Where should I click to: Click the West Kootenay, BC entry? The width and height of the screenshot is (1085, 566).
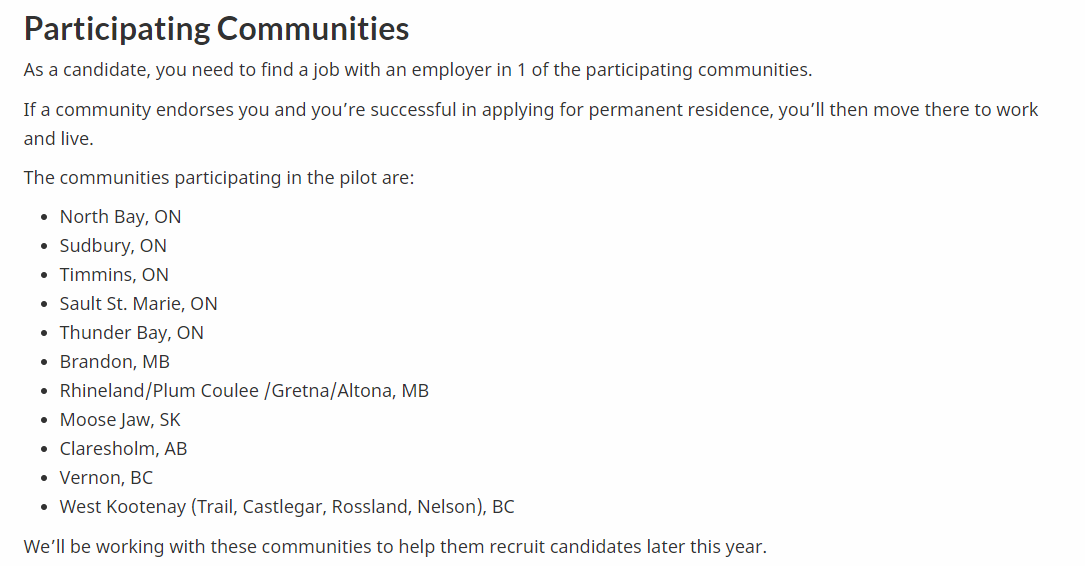pyautogui.click(x=287, y=507)
